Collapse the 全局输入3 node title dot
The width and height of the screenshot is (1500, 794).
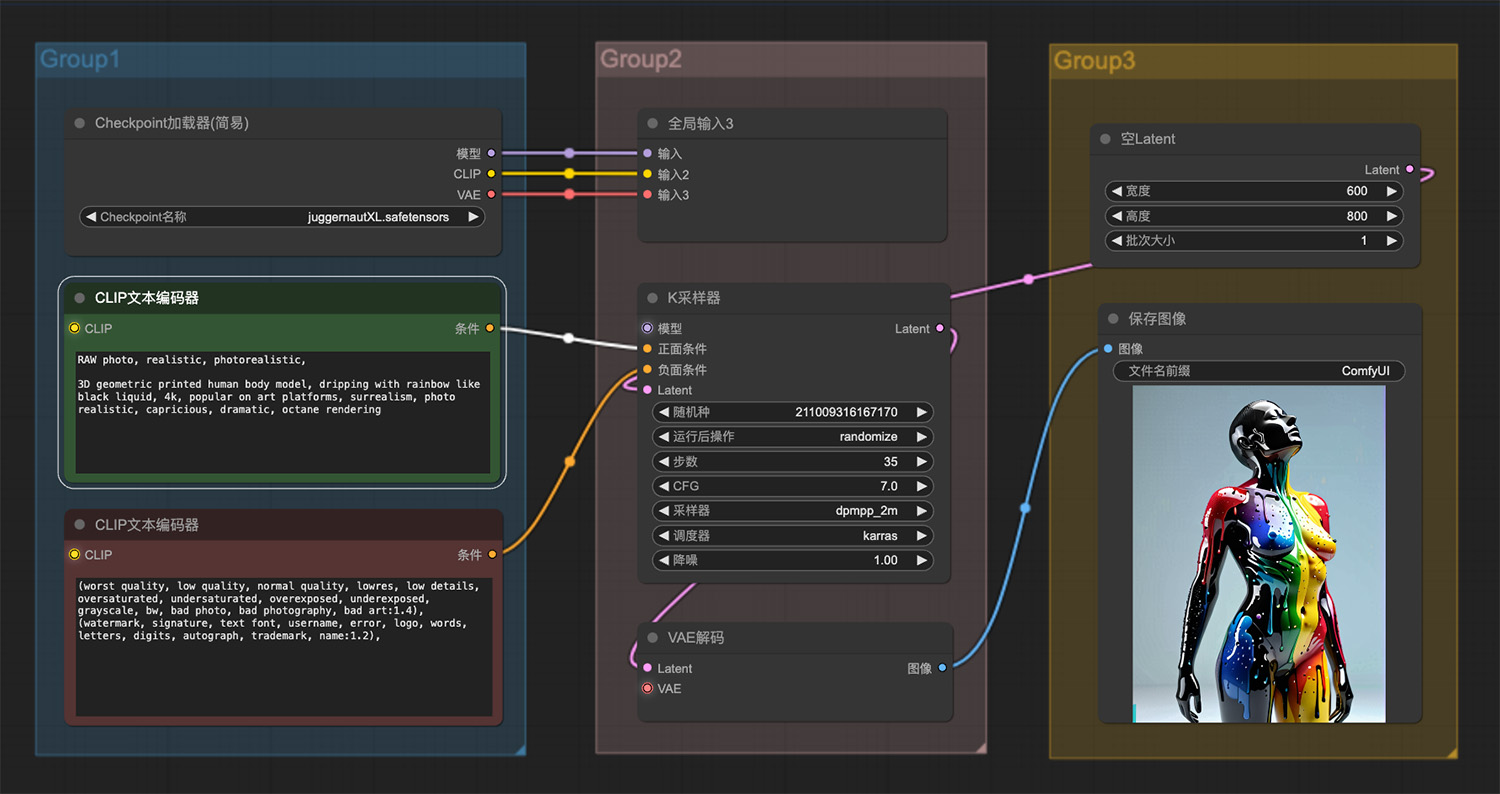click(653, 124)
